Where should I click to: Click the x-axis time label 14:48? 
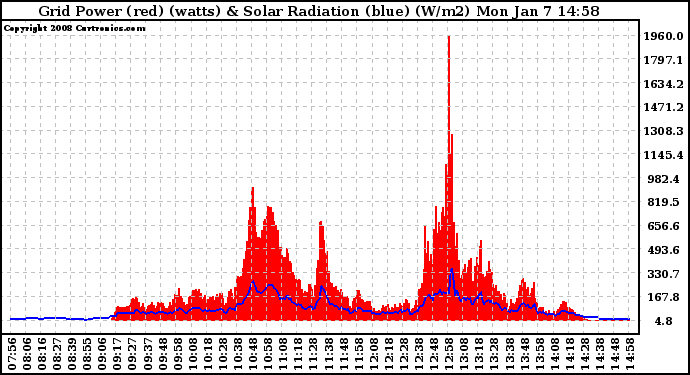coord(615,354)
